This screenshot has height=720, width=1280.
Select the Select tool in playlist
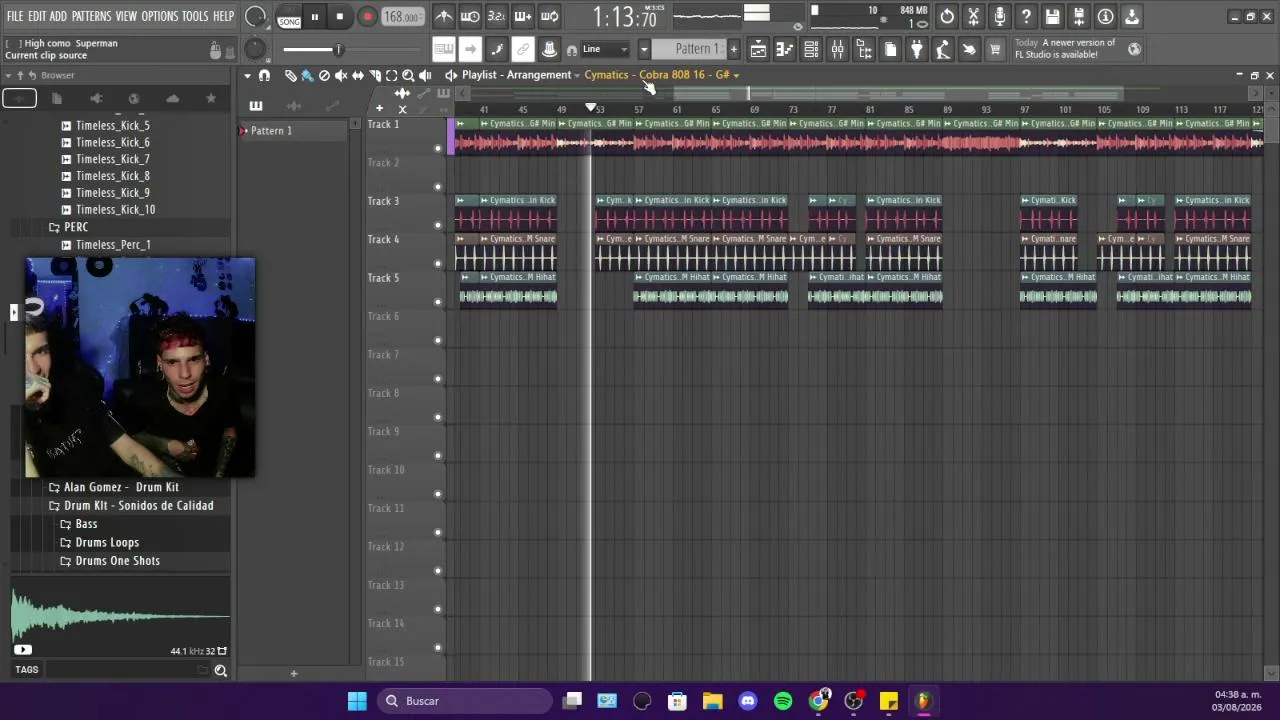pos(391,75)
